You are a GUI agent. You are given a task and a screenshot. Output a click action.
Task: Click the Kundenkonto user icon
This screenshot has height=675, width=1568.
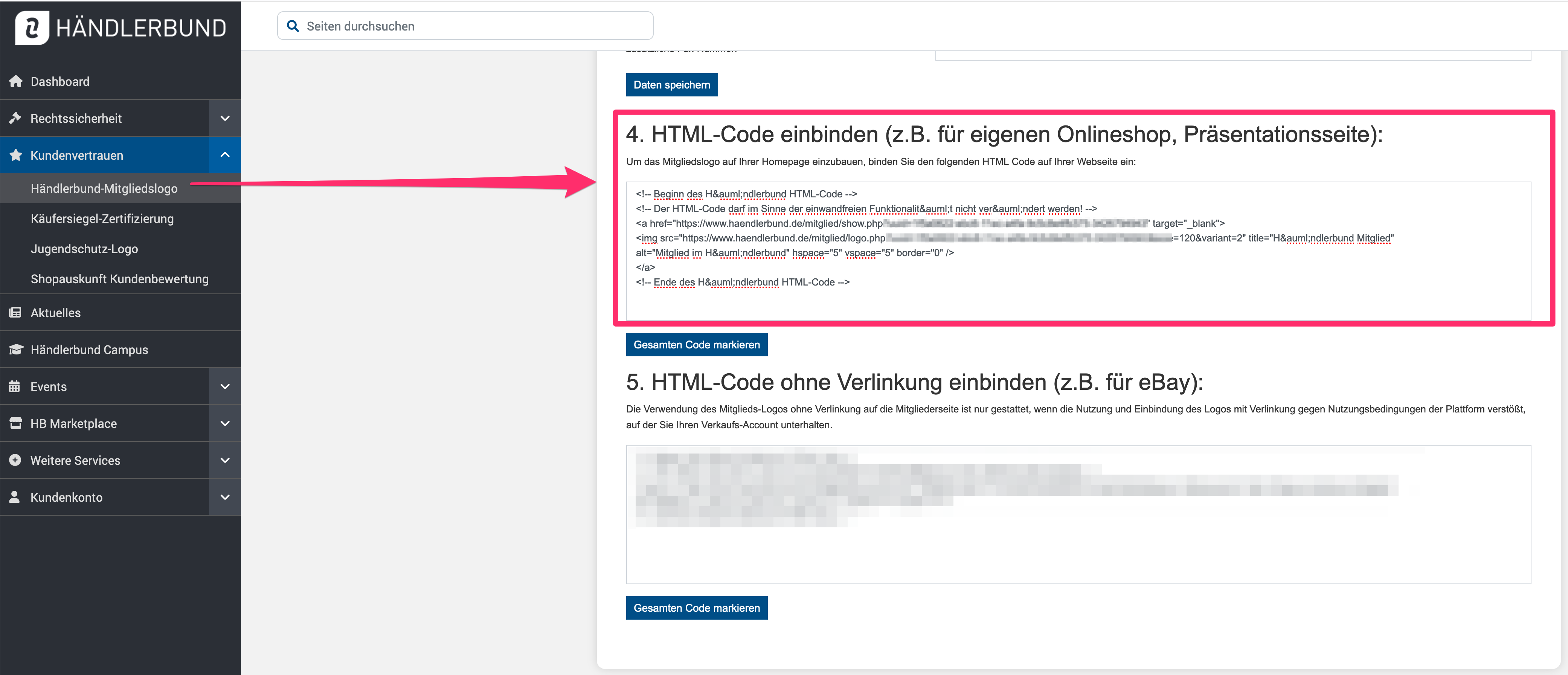(x=15, y=497)
